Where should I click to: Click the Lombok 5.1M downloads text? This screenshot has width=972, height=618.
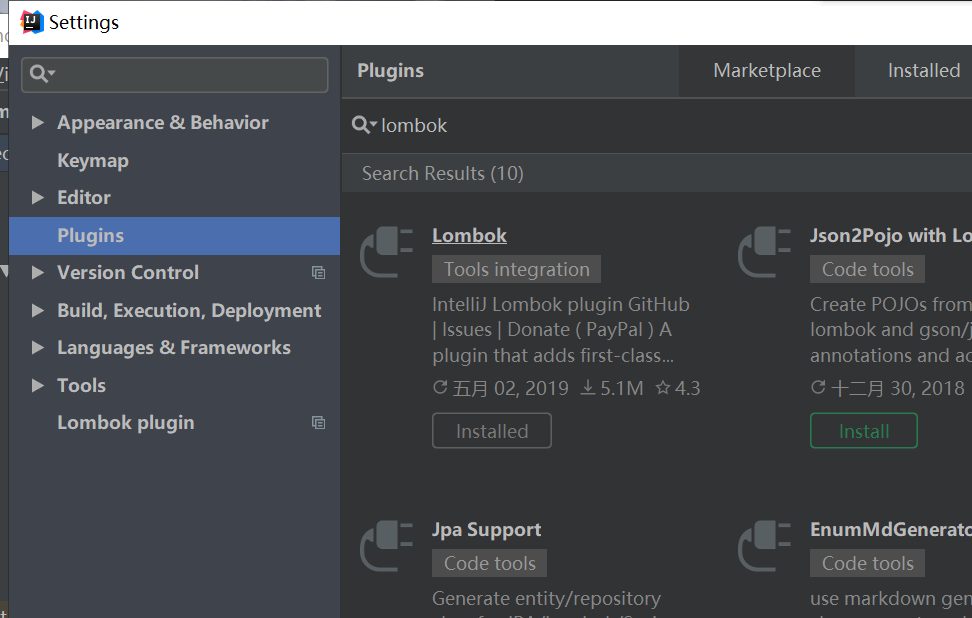tap(622, 388)
